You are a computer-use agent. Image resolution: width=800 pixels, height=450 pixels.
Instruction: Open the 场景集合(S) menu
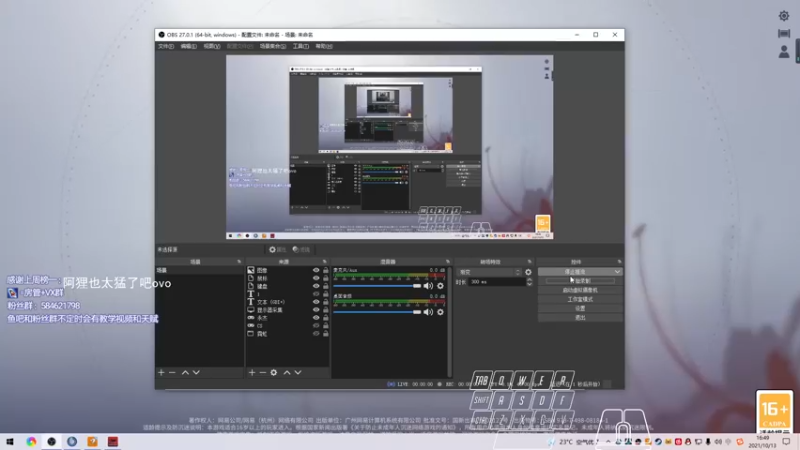(273, 46)
